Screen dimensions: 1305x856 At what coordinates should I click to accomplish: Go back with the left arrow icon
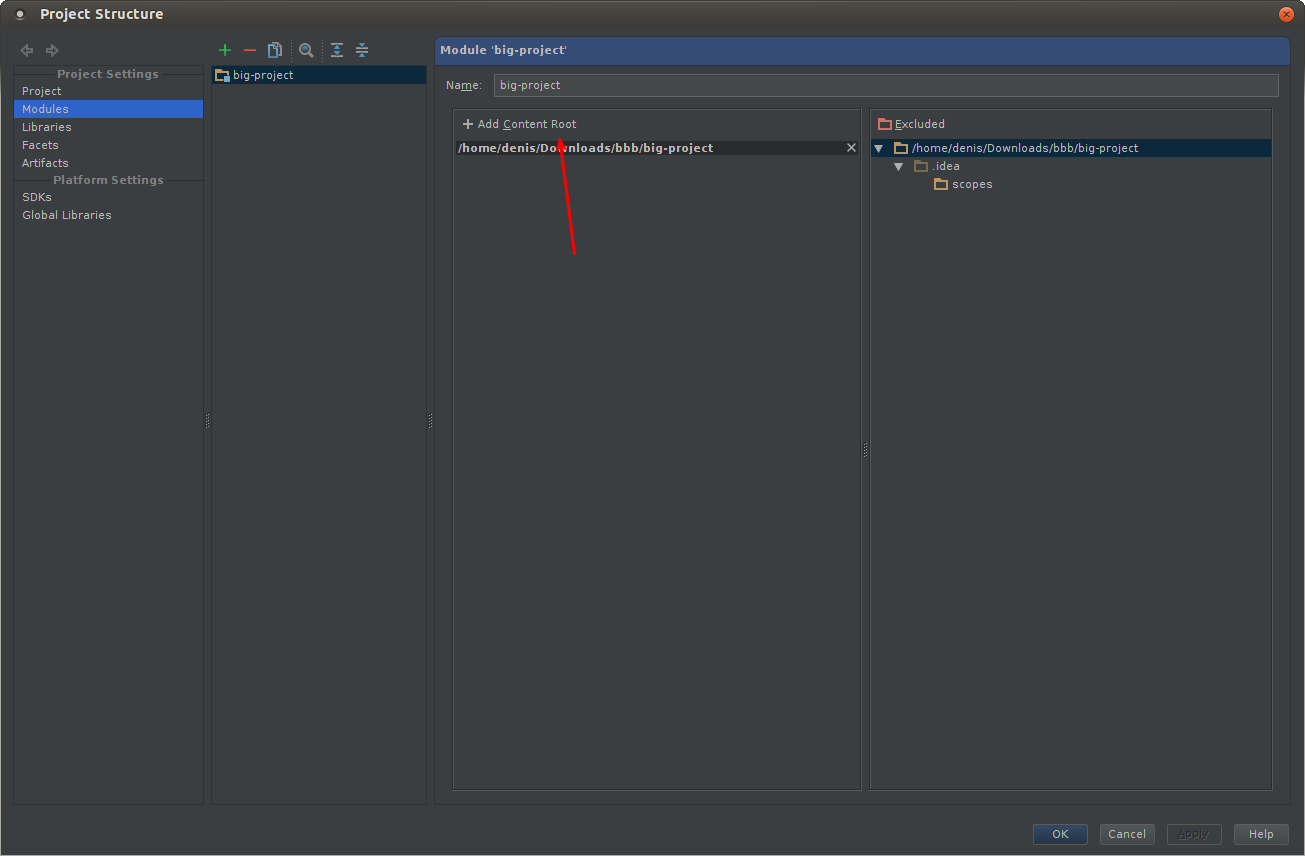27,50
